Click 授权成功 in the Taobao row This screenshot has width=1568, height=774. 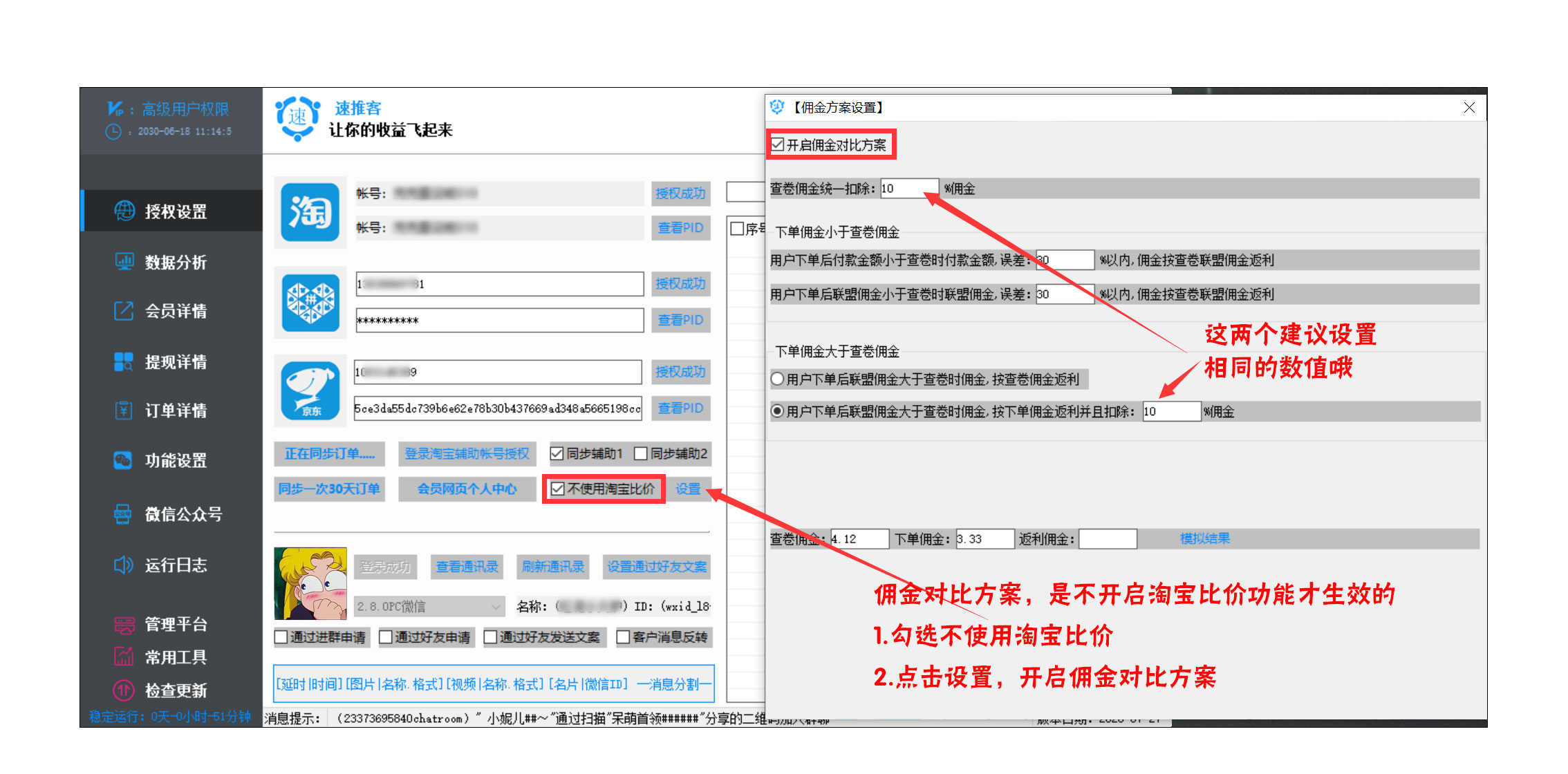pos(681,193)
